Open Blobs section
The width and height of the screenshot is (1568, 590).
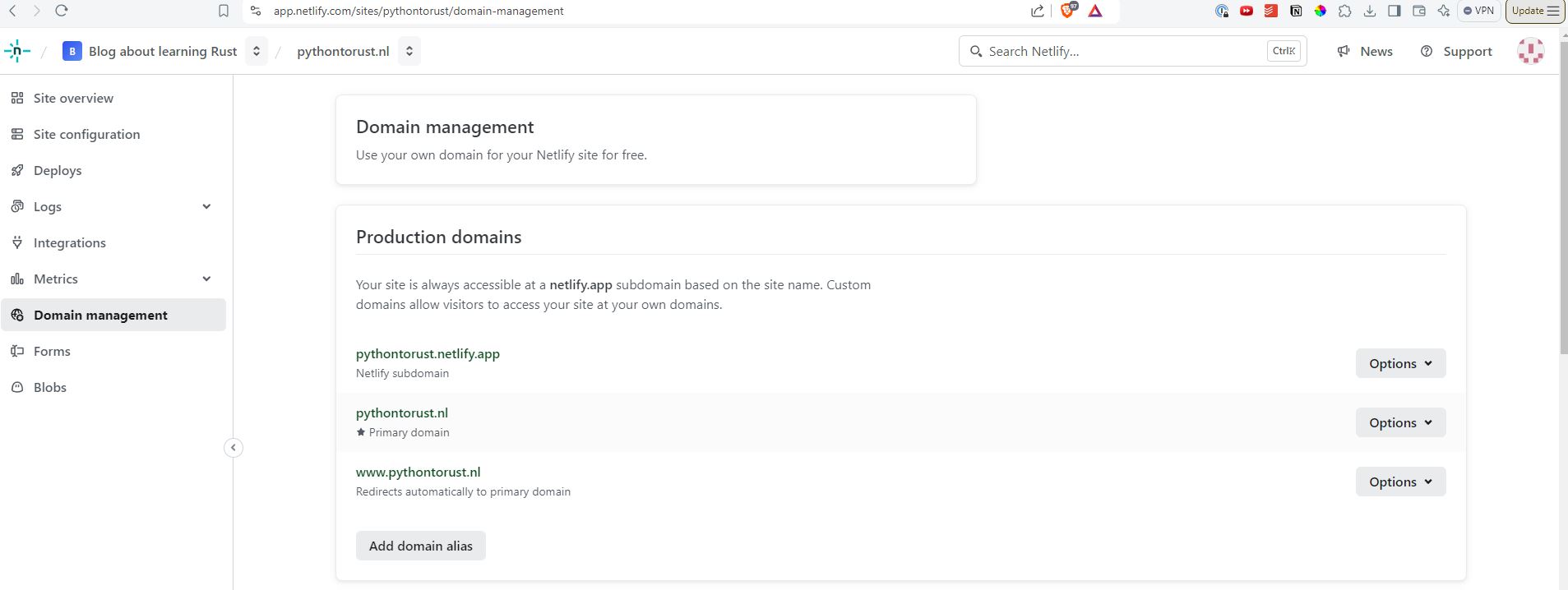click(113, 387)
